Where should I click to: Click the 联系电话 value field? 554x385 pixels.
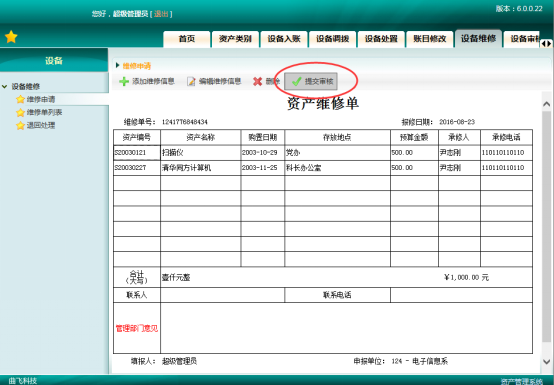click(461, 295)
